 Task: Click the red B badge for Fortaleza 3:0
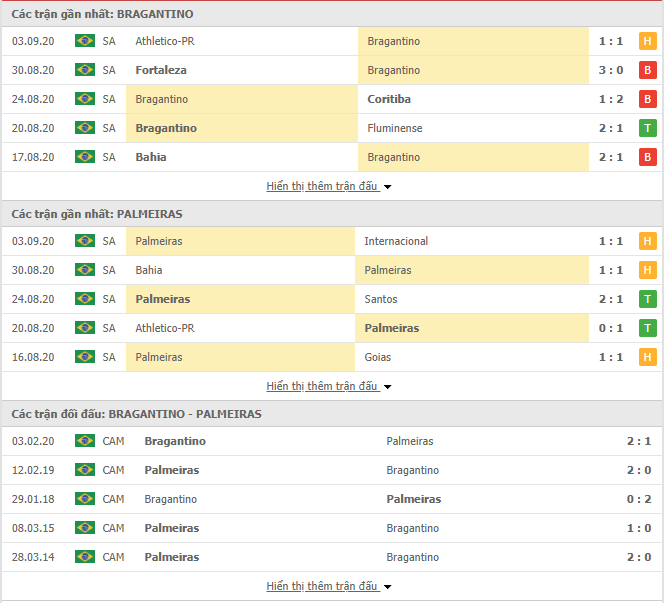tap(647, 70)
